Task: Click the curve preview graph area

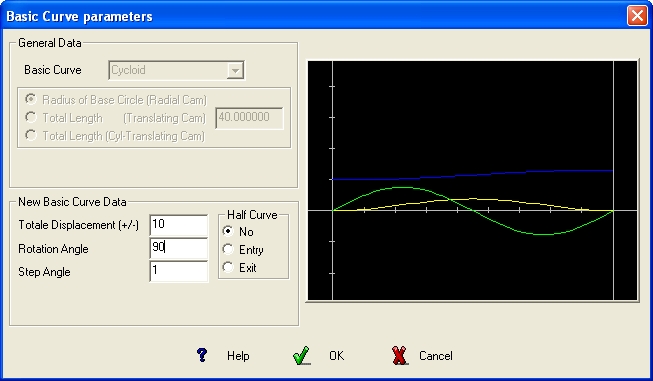Action: click(472, 180)
